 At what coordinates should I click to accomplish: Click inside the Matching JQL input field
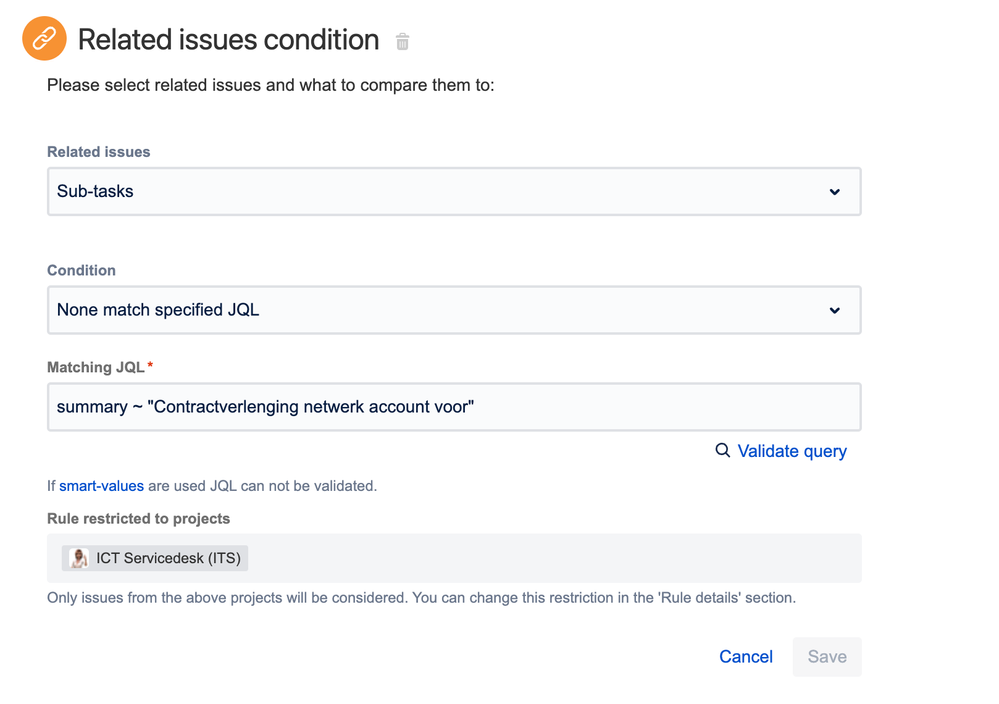[x=454, y=407]
